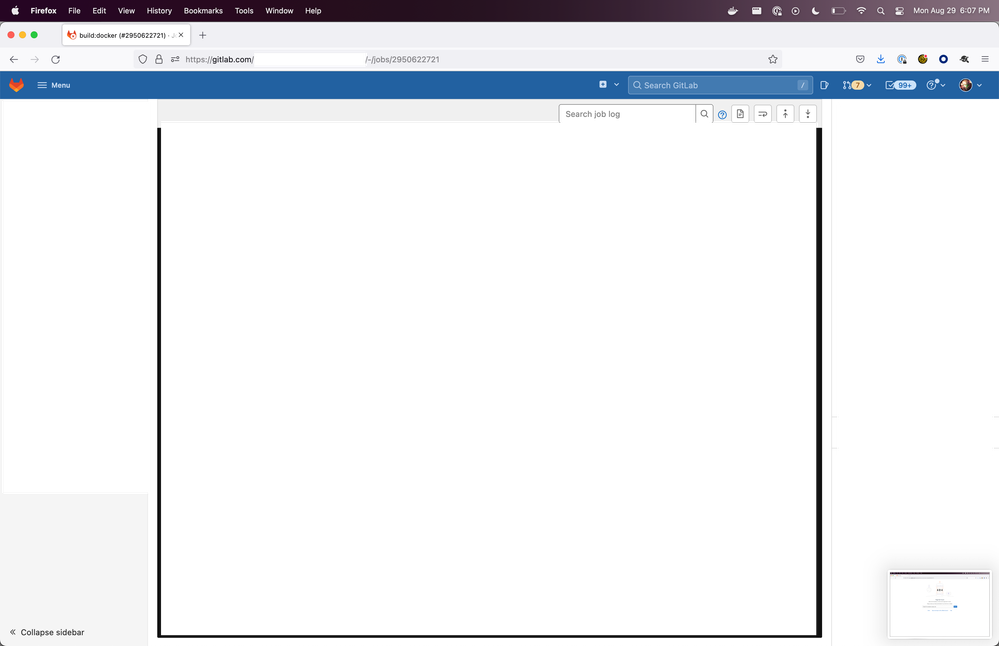Open the project switcher dropdown
Screen dimensions: 999x646
608,85
